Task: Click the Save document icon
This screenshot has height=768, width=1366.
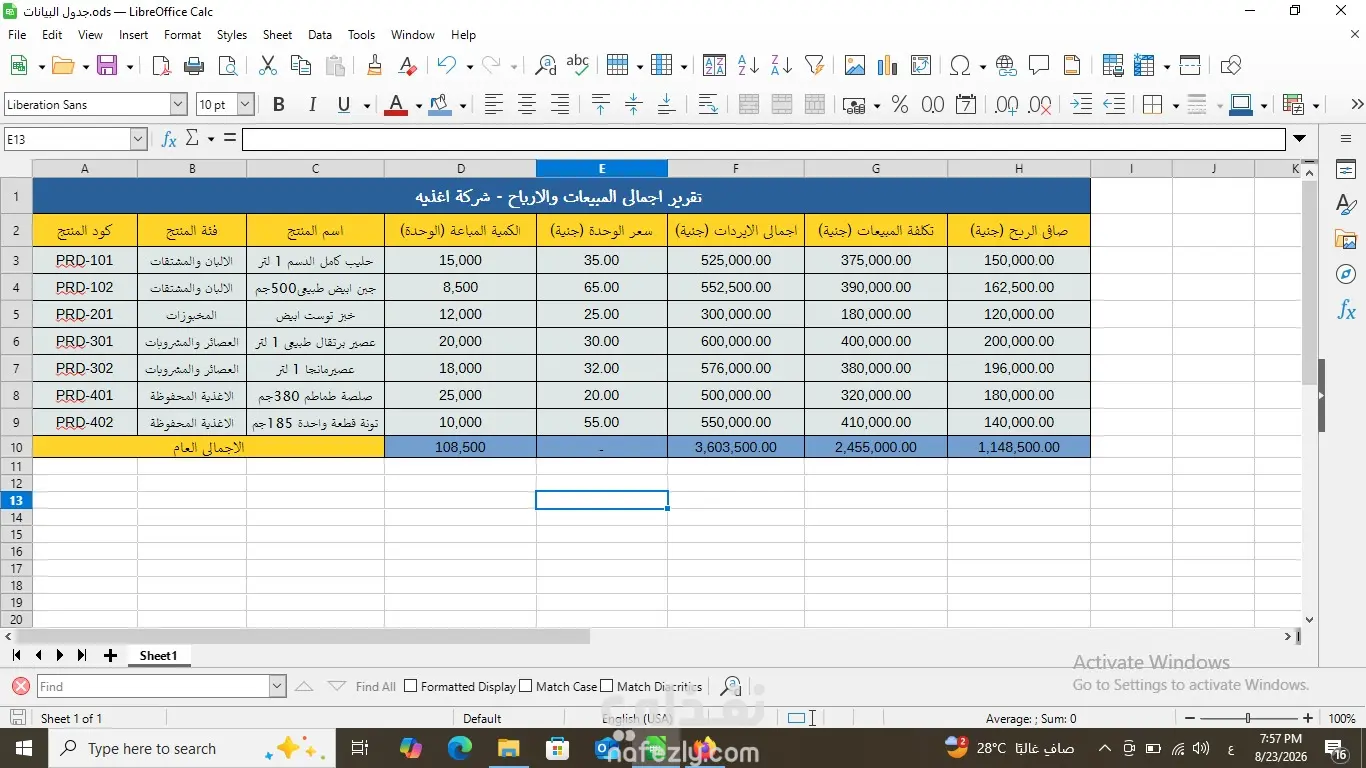Action: pos(107,66)
